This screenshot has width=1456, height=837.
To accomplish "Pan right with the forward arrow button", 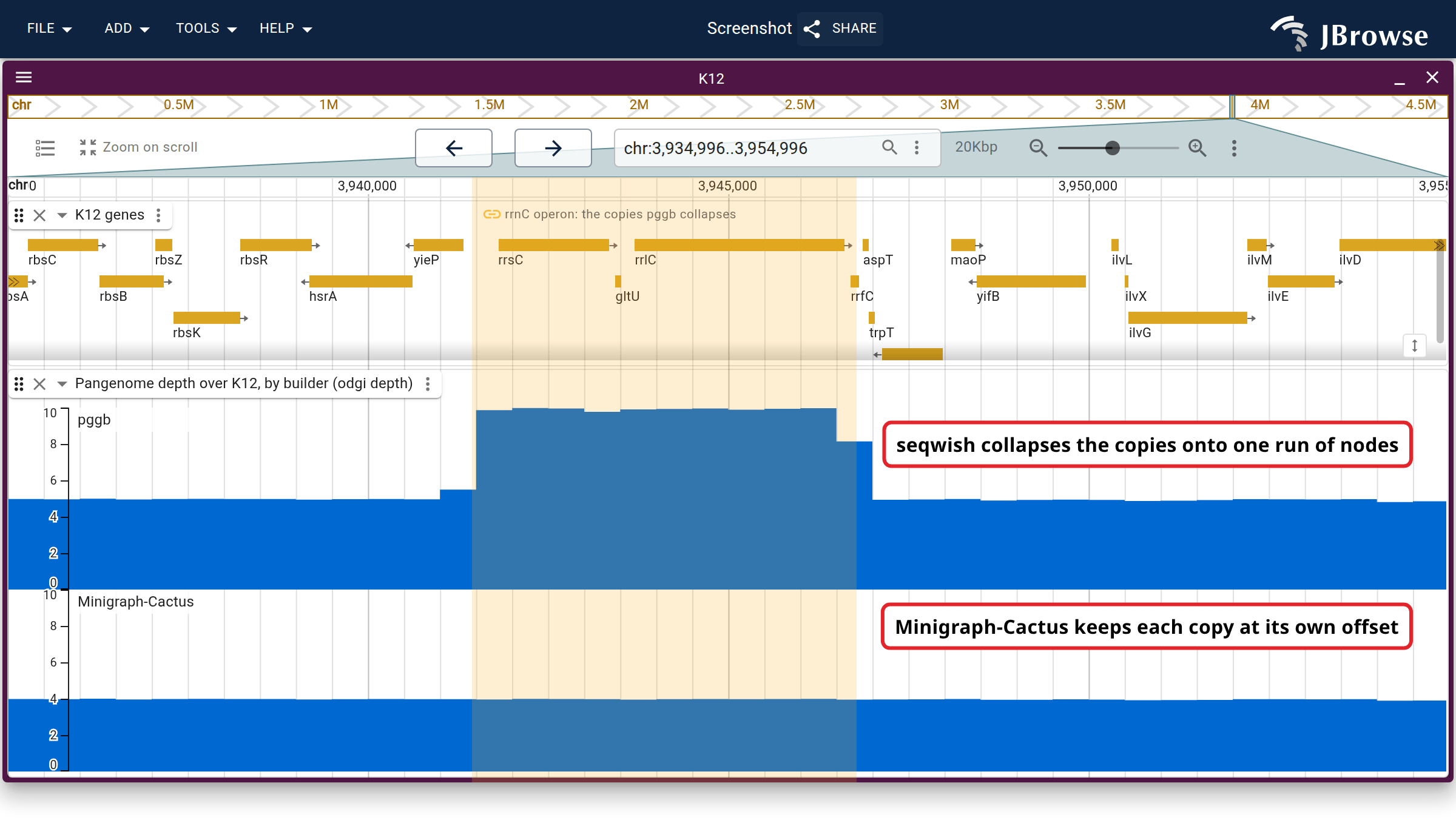I will tap(553, 148).
